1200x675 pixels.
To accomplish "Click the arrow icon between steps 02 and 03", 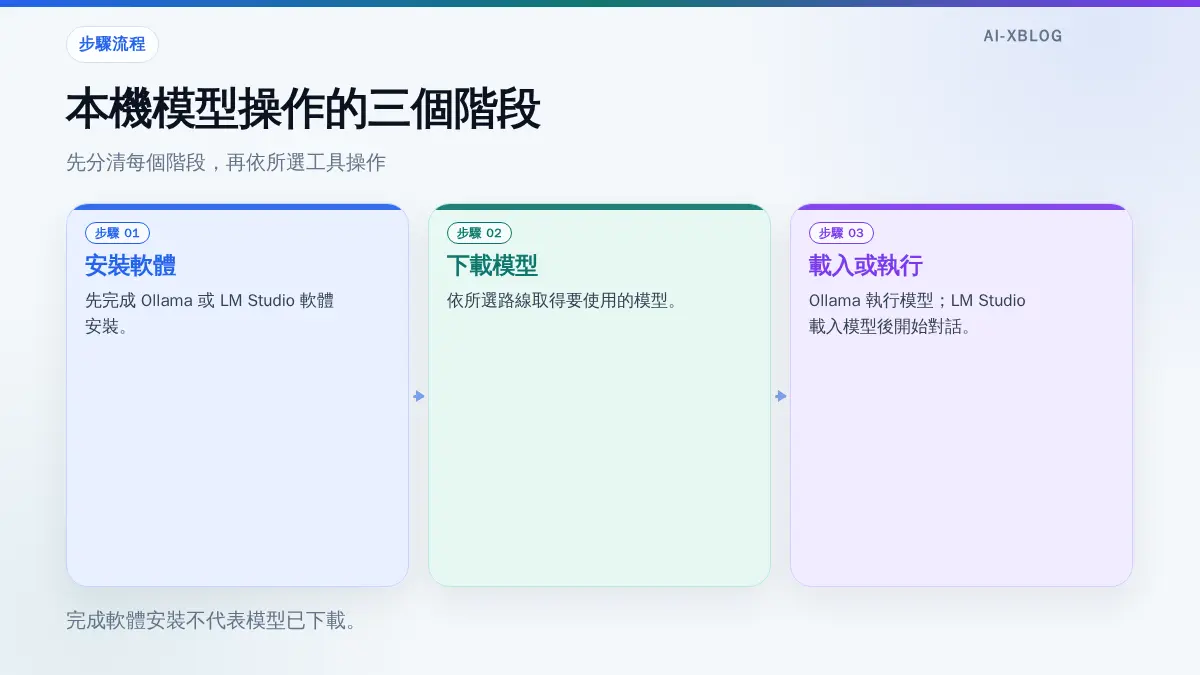I will point(781,396).
